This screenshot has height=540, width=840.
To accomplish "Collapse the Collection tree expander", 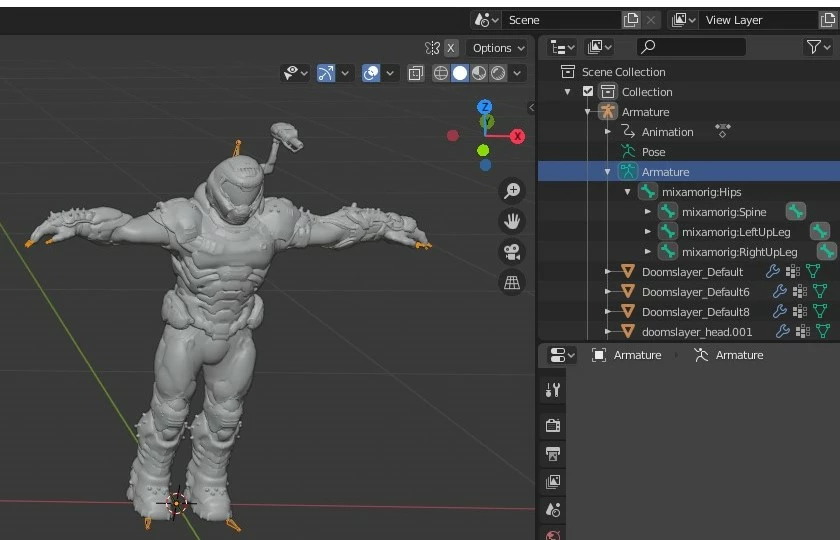I will point(567,92).
